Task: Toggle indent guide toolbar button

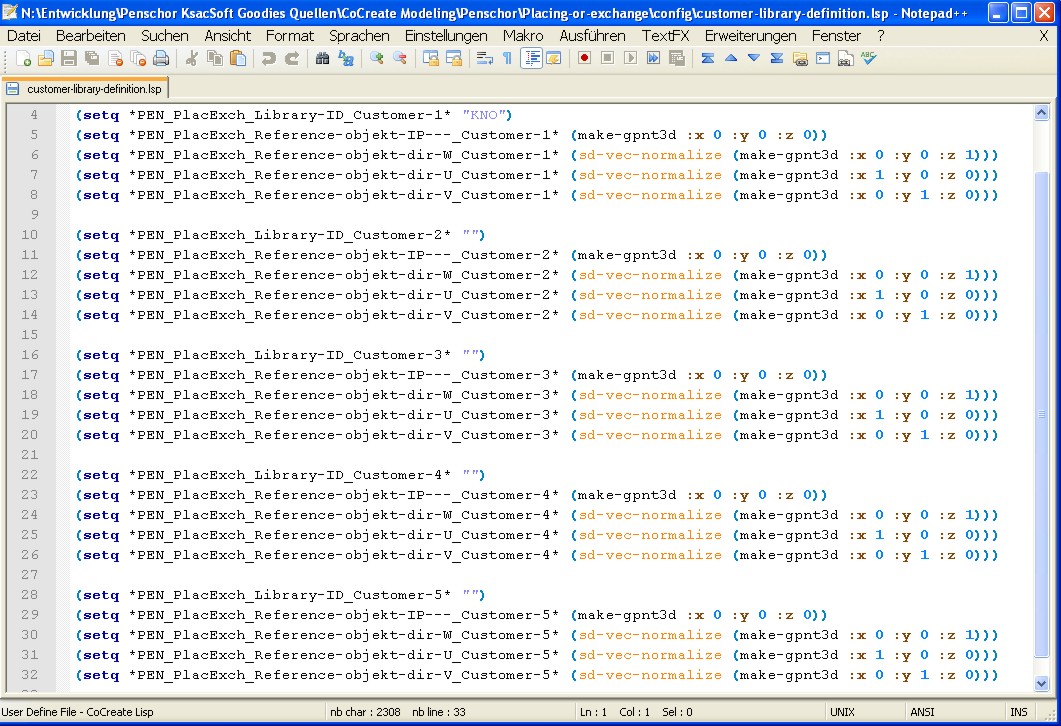Action: click(x=530, y=59)
